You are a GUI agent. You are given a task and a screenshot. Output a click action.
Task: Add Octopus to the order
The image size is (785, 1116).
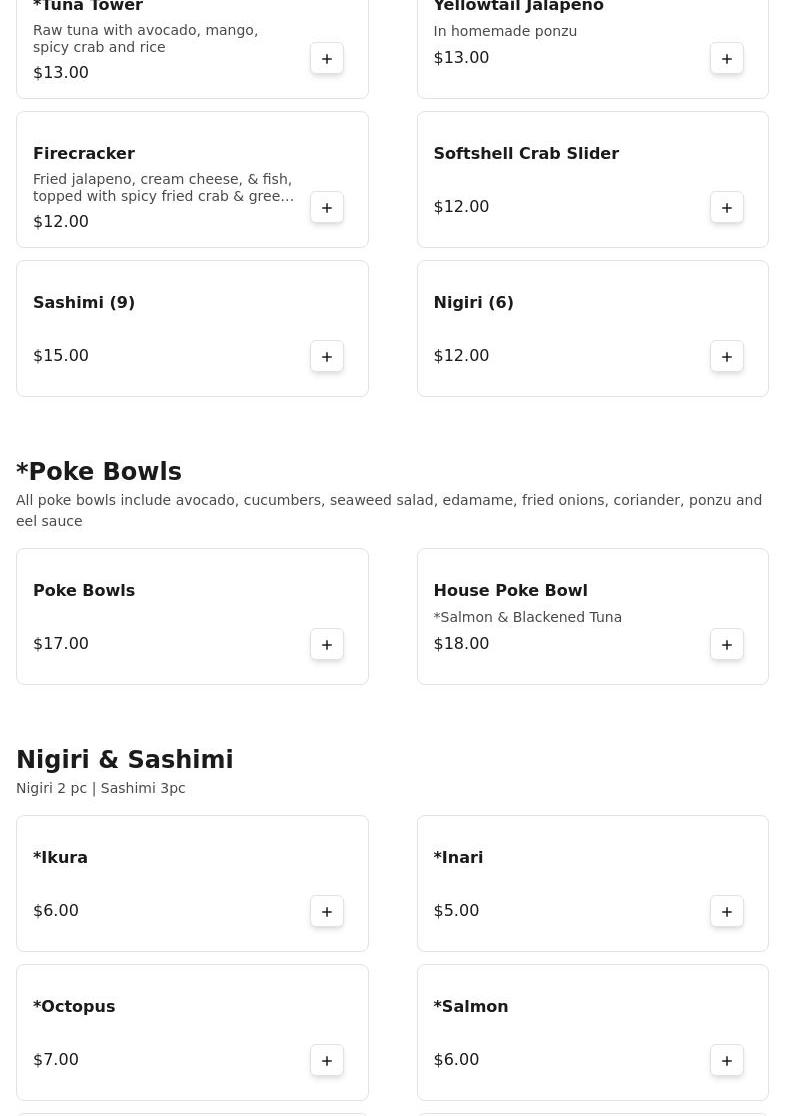click(327, 1061)
